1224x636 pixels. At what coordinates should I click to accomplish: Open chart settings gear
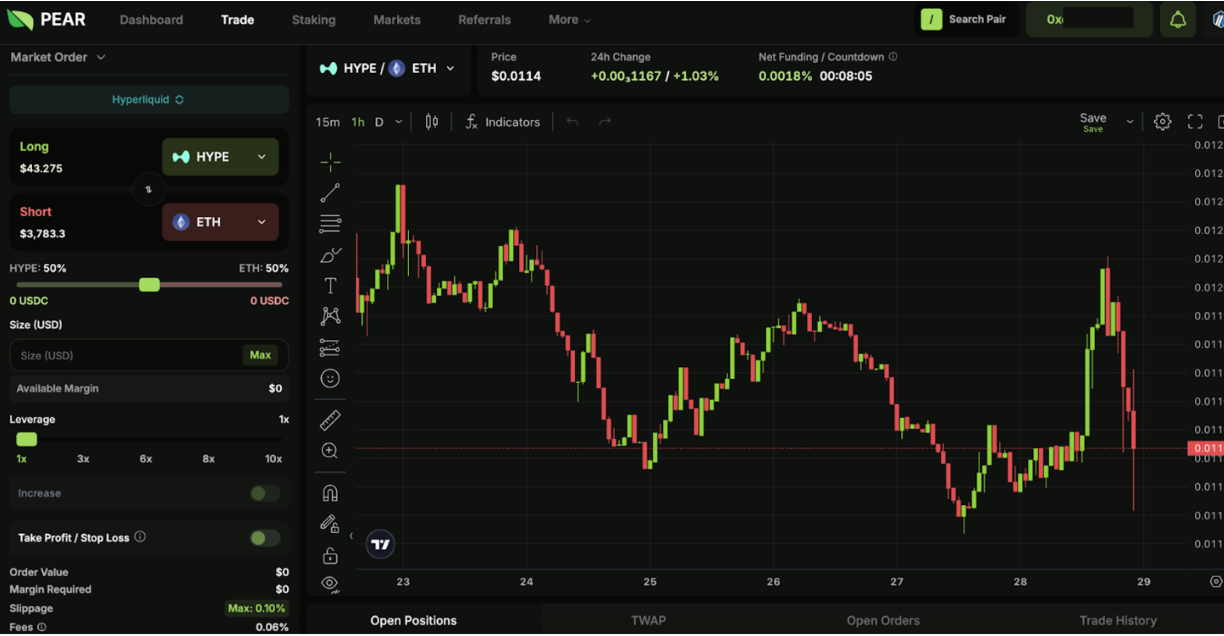[1162, 122]
